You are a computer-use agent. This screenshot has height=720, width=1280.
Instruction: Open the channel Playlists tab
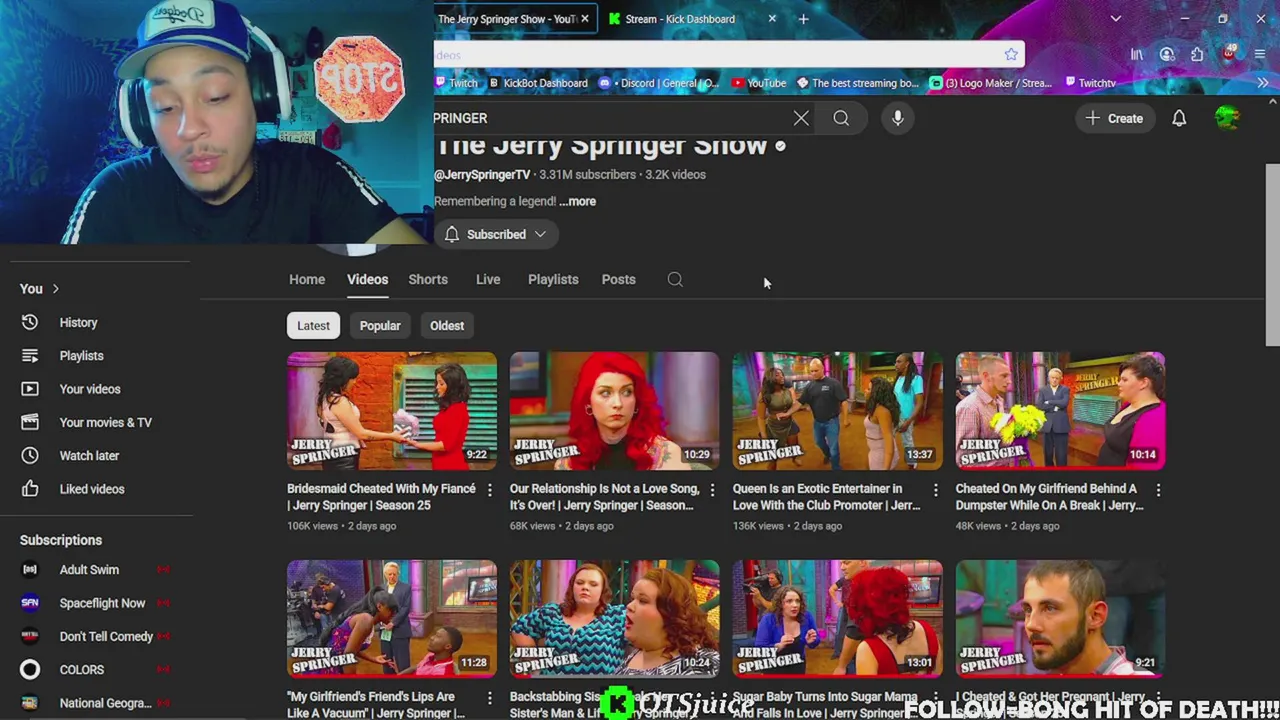[x=553, y=279]
